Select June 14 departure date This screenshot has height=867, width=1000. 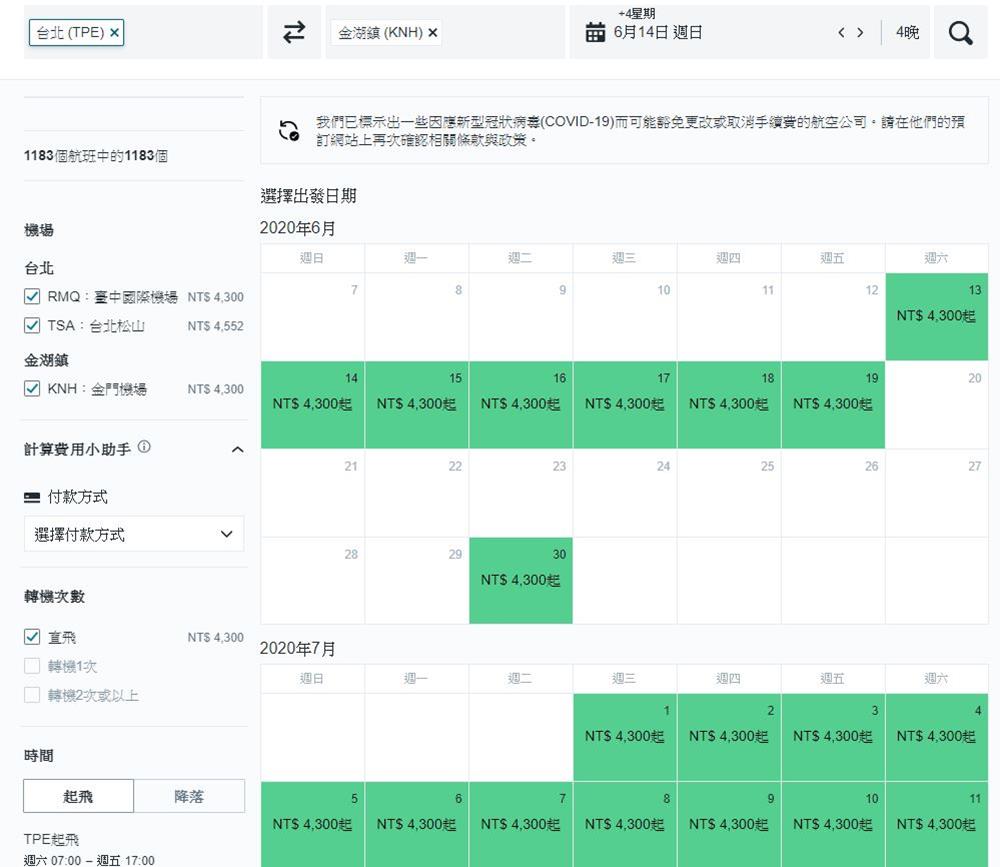[312, 404]
